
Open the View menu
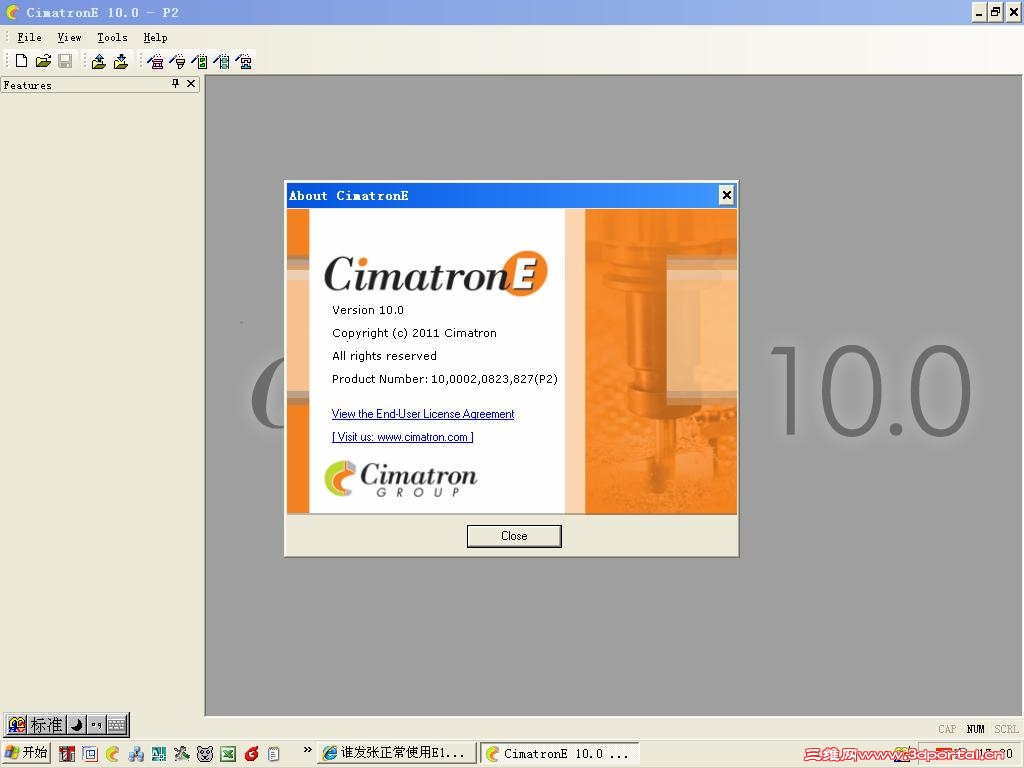[69, 37]
